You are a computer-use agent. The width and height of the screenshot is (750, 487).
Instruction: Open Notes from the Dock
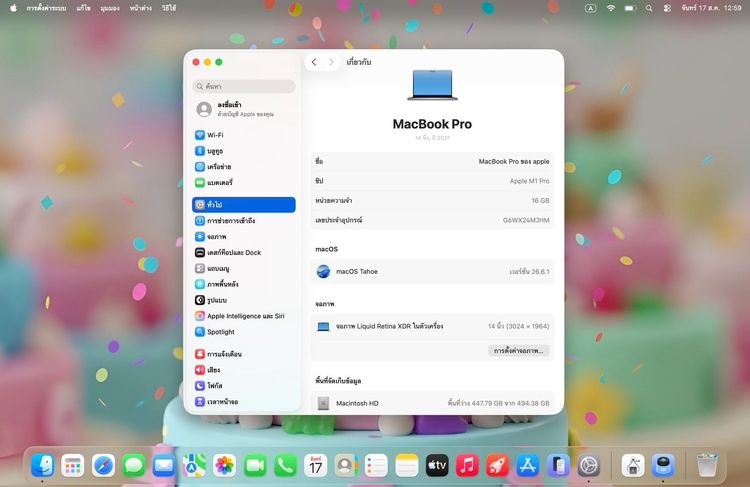(x=407, y=465)
